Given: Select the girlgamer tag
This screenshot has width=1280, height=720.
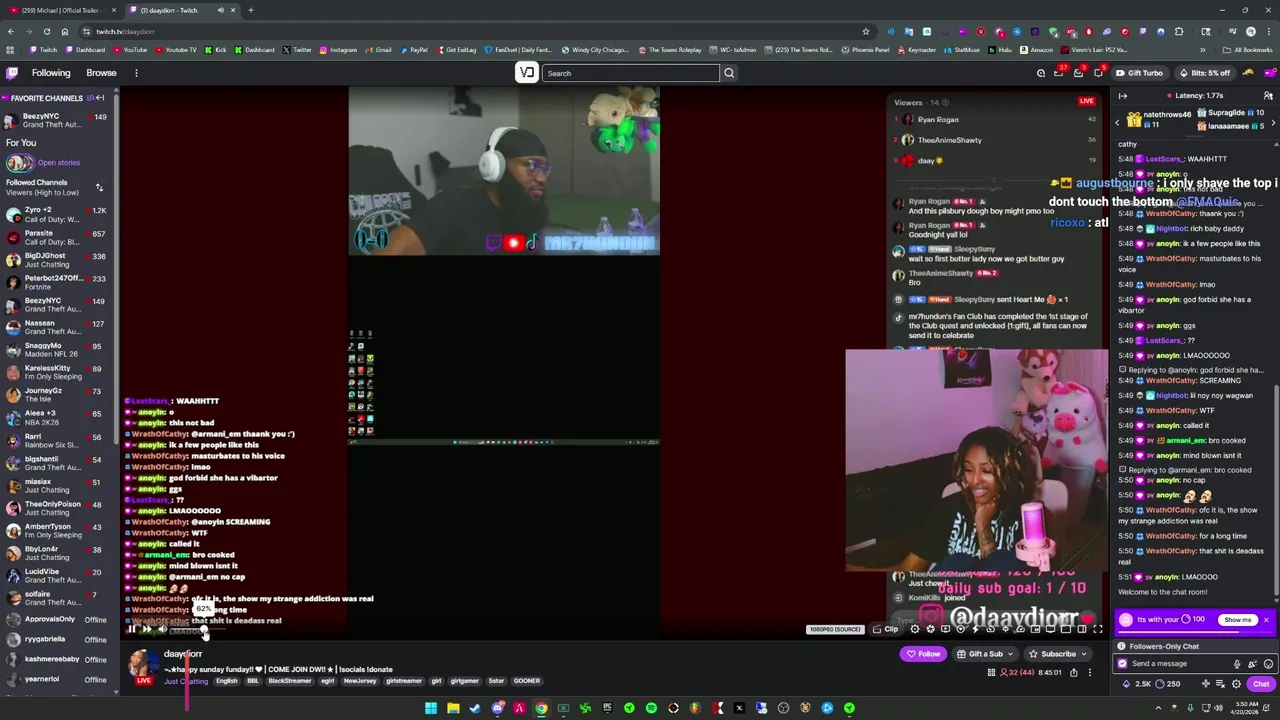Looking at the screenshot, I should (x=464, y=681).
